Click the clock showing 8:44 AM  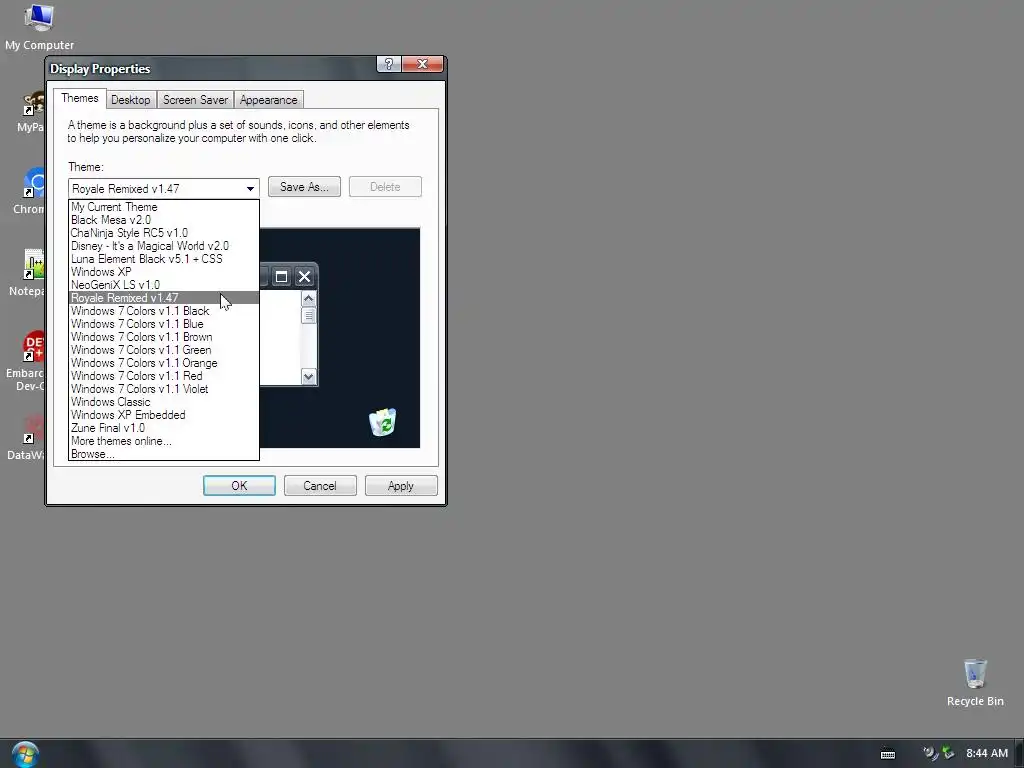(x=987, y=753)
